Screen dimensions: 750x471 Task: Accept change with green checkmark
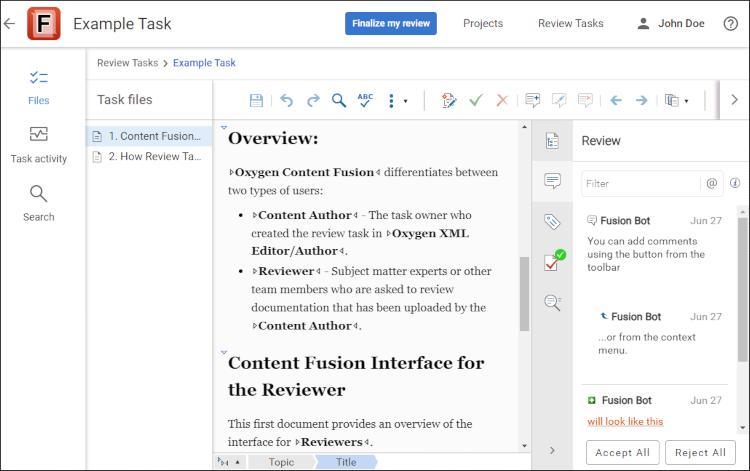click(x=476, y=100)
